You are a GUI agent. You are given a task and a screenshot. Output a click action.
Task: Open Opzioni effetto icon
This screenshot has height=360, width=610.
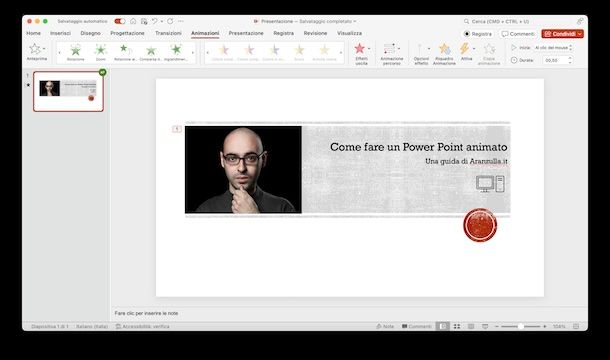419,49
